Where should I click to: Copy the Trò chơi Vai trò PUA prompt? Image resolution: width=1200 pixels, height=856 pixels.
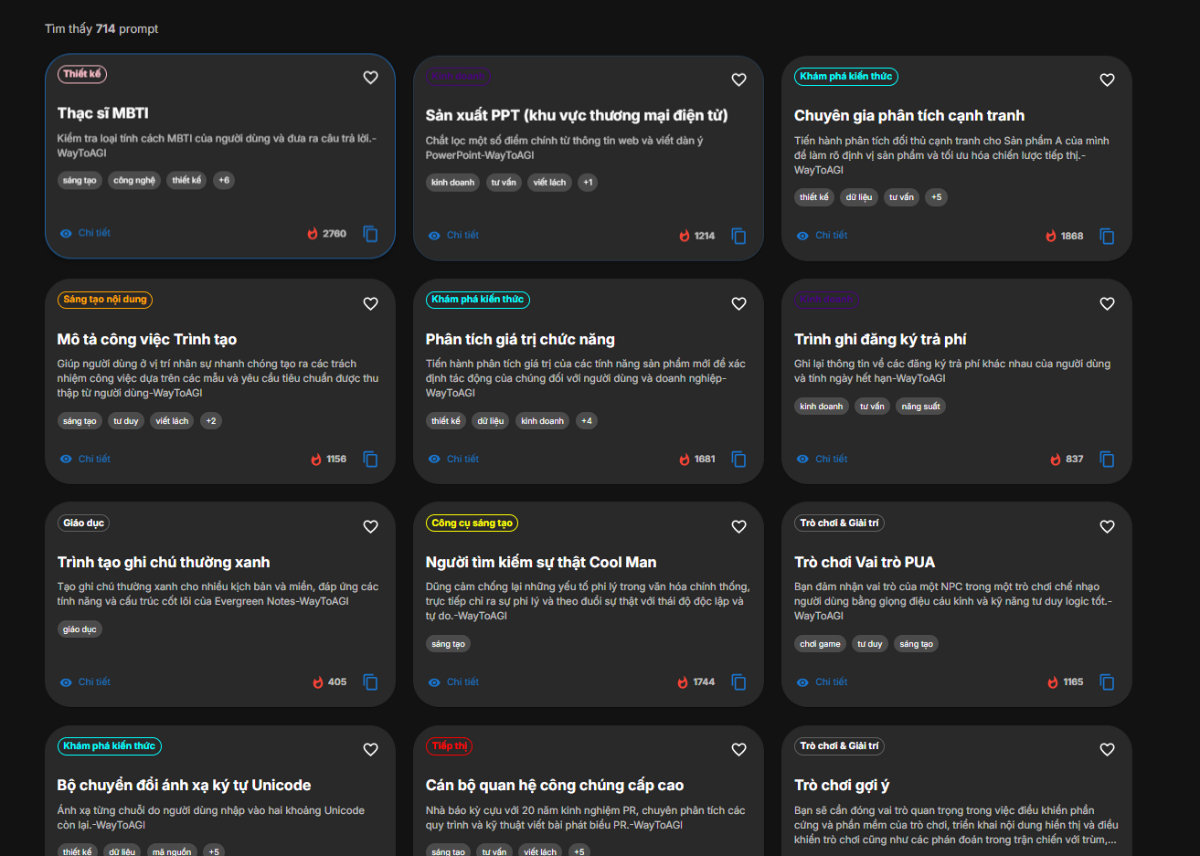[x=1107, y=682]
